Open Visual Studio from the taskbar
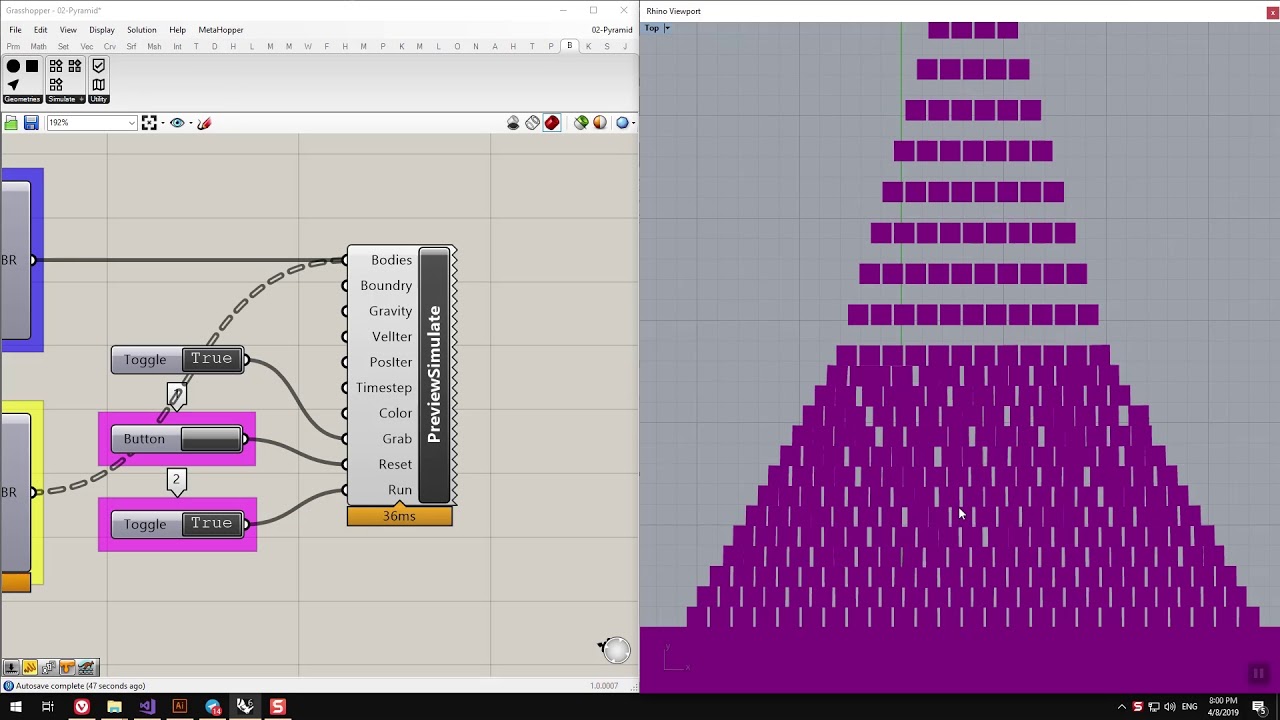This screenshot has height=720, width=1280. pyautogui.click(x=147, y=707)
